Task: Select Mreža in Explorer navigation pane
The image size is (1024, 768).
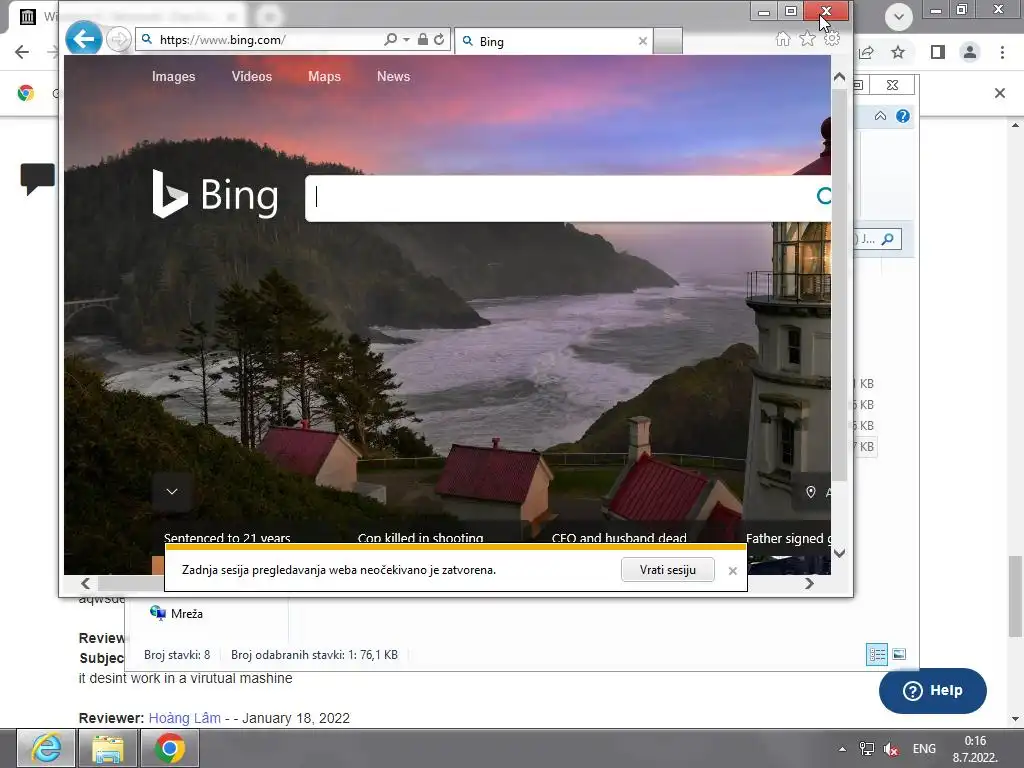Action: tap(176, 613)
